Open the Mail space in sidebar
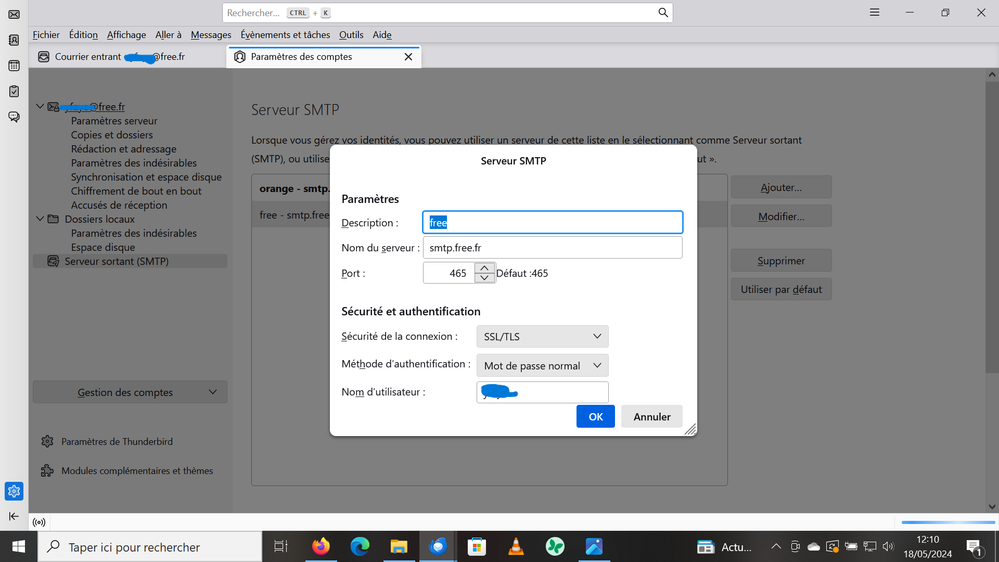The height and width of the screenshot is (562, 999). coord(14,15)
